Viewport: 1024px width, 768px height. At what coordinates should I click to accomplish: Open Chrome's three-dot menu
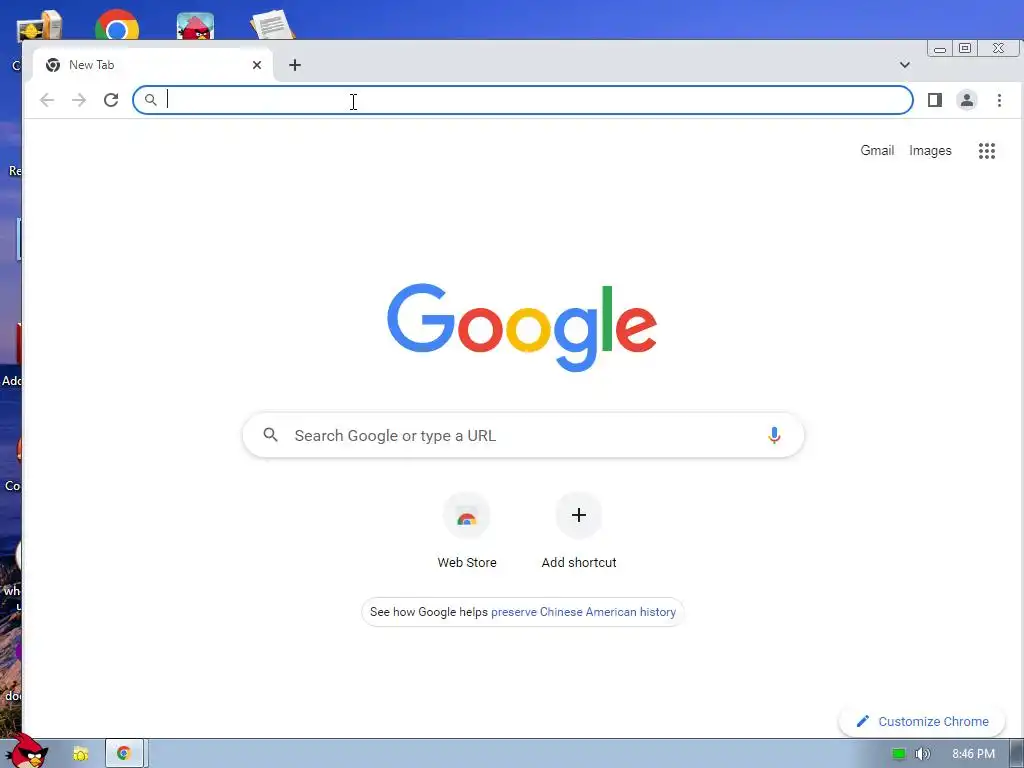[x=999, y=100]
